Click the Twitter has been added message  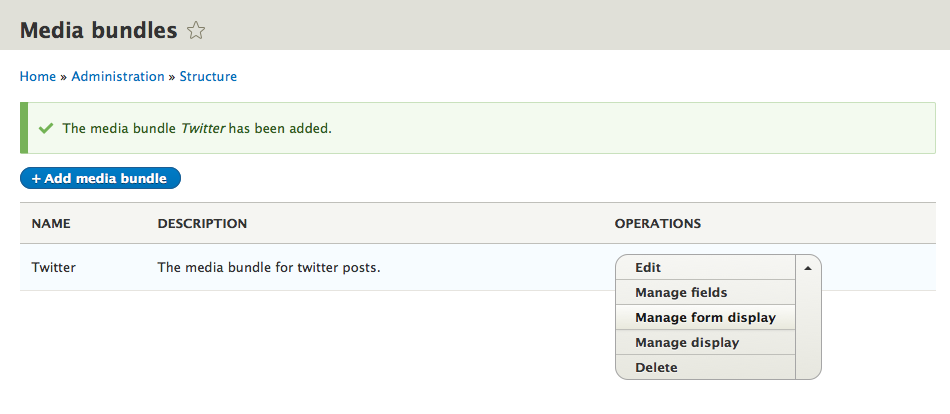197,129
